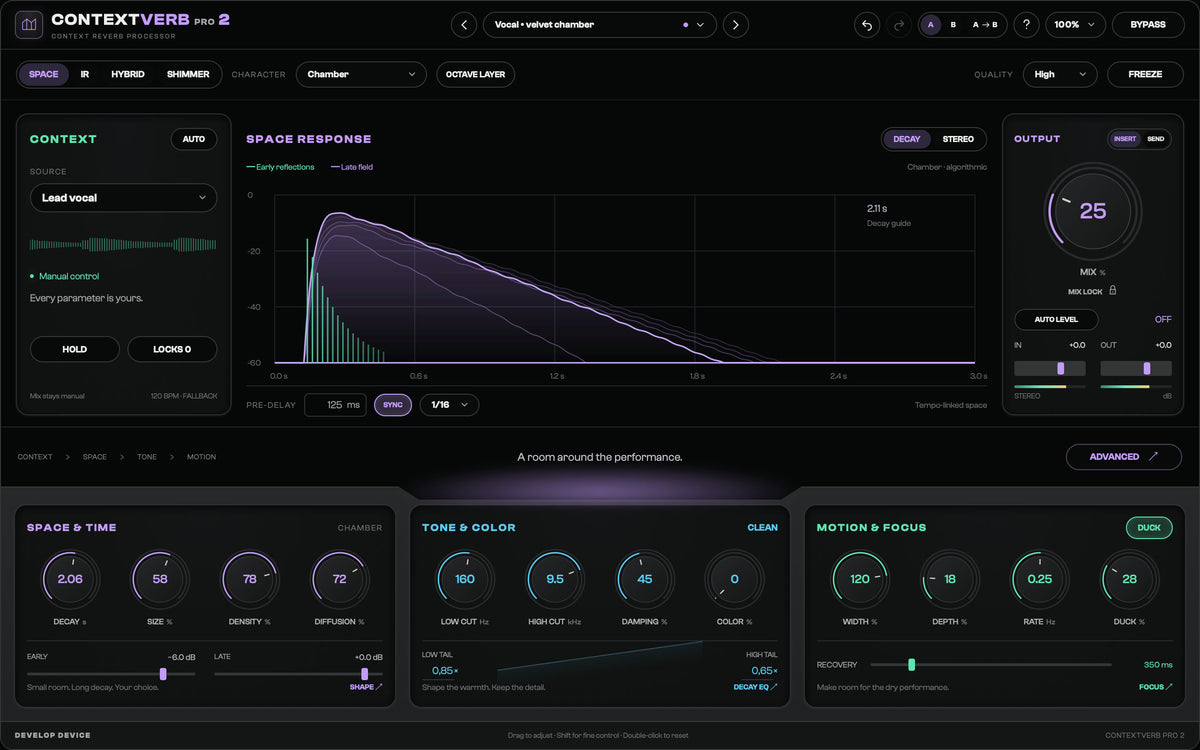This screenshot has height=750, width=1200.
Task: Click the Width knob showing 120
Action: [860, 579]
